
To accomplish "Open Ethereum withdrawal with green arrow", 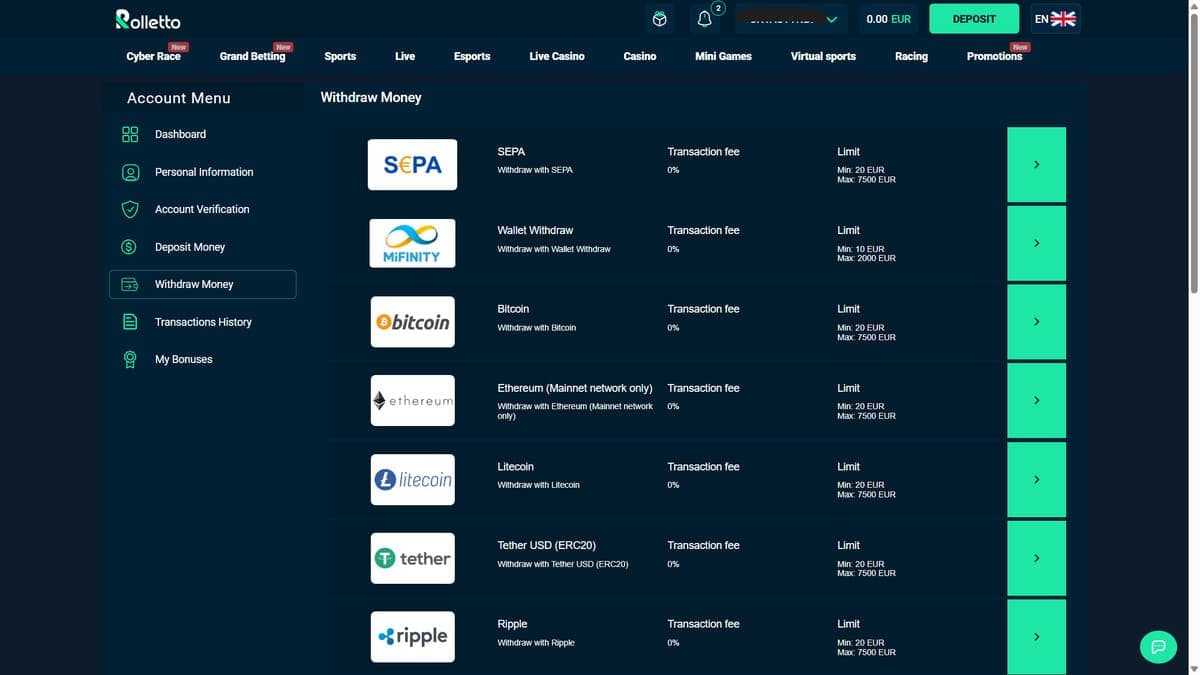I will tap(1036, 400).
